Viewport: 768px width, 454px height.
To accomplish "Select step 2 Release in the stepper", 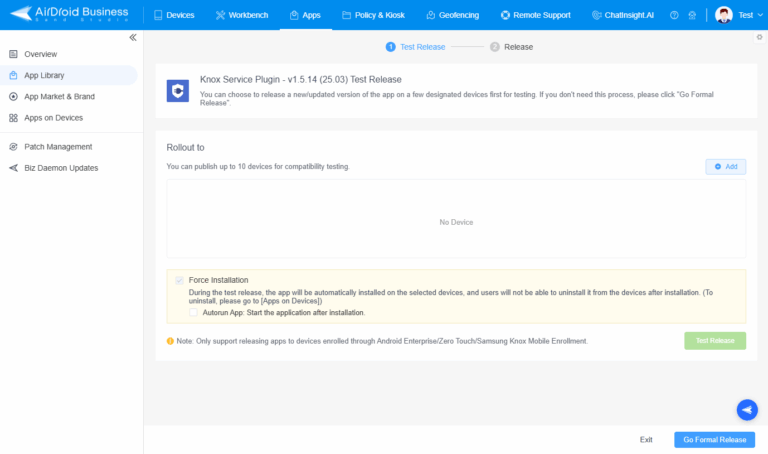I will [x=511, y=46].
